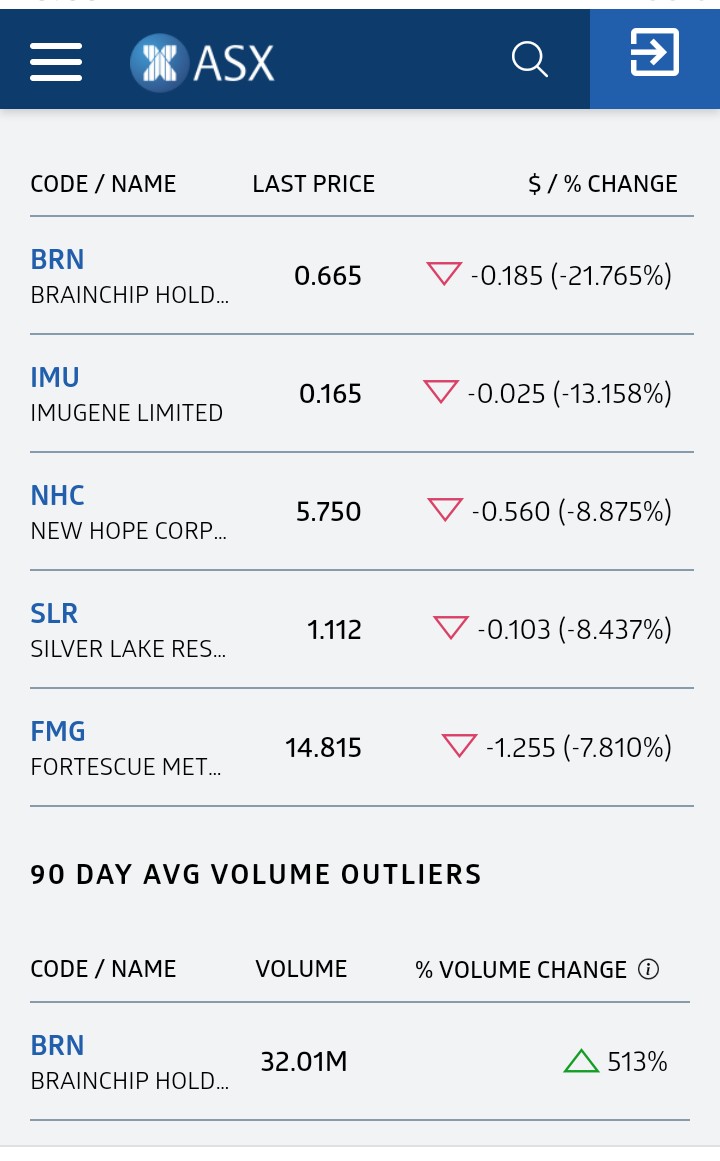The height and width of the screenshot is (1161, 720).
Task: Click the red down triangle for BRN
Action: 444,274
